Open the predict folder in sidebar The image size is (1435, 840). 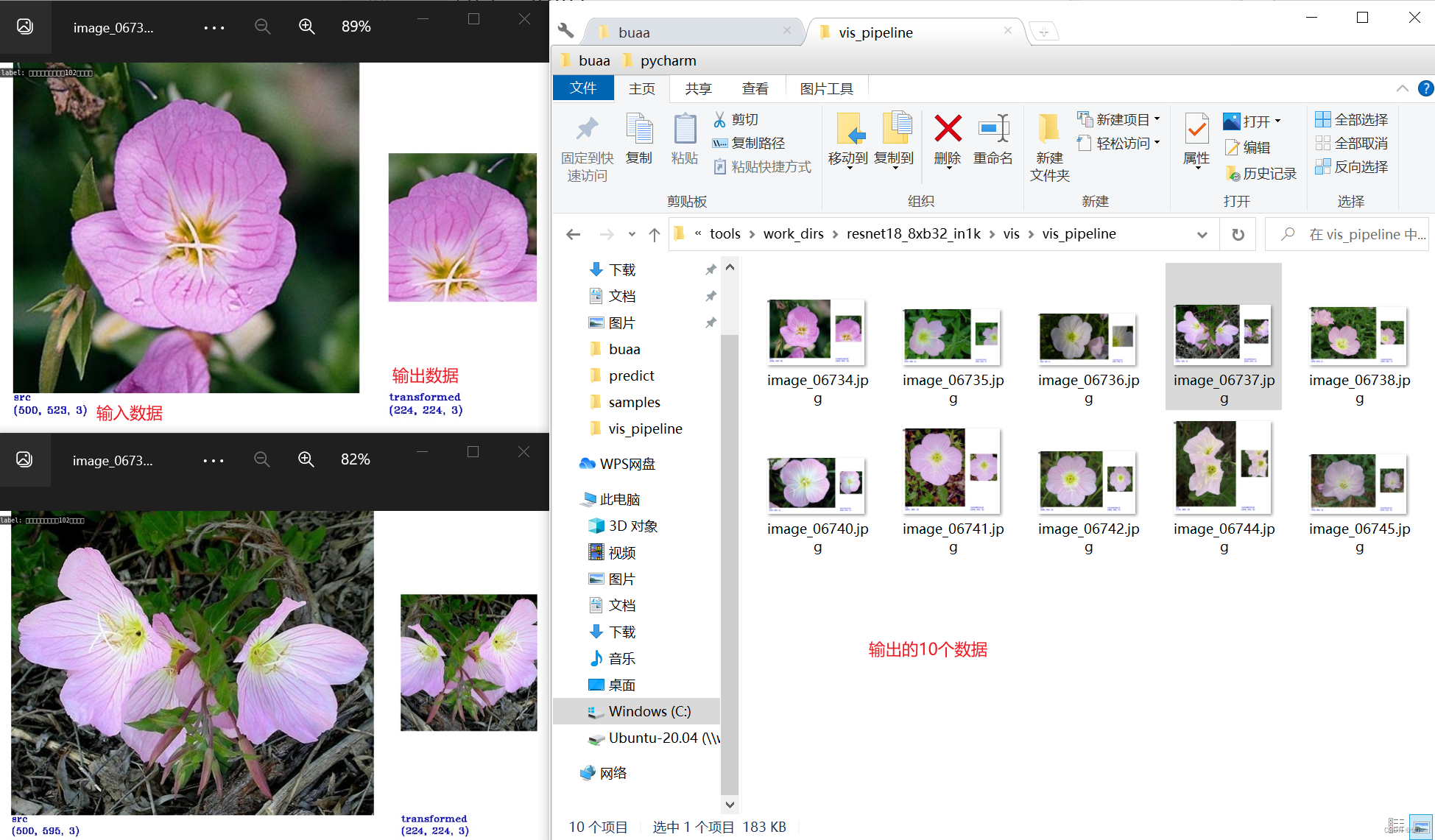pyautogui.click(x=621, y=375)
